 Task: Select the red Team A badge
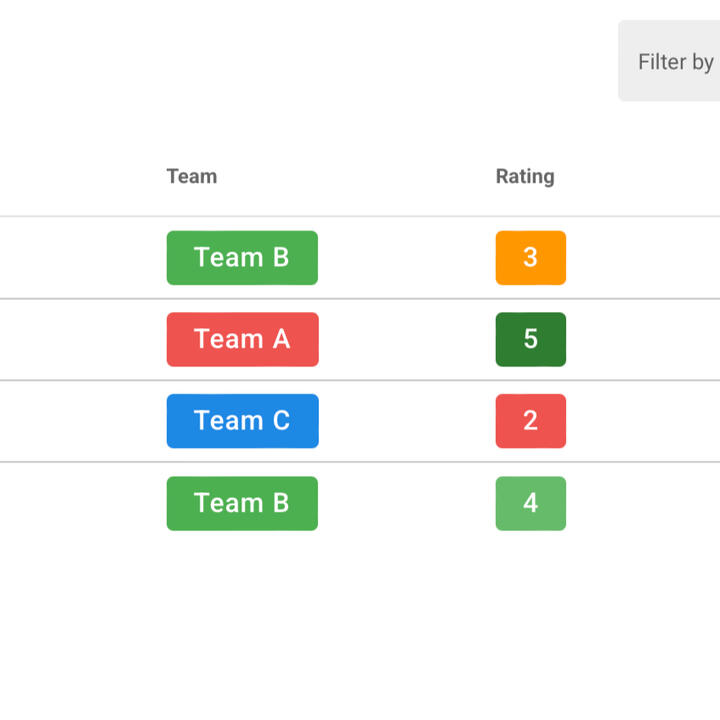(x=242, y=339)
